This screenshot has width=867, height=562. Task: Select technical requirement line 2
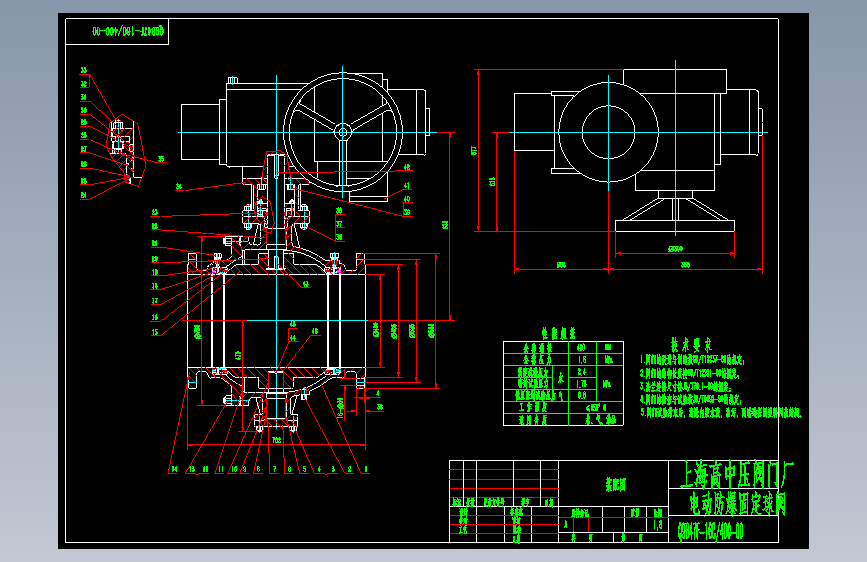[x=690, y=374]
